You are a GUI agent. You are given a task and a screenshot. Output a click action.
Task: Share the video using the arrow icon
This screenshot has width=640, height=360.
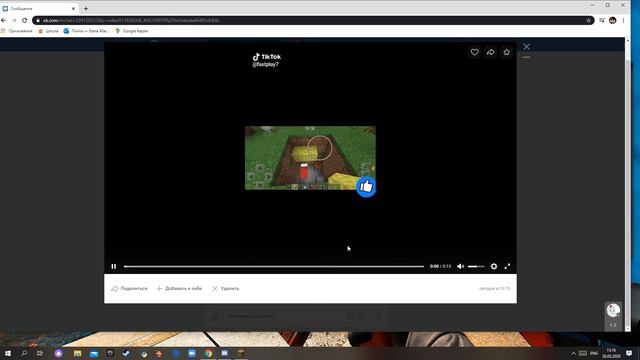pos(491,52)
